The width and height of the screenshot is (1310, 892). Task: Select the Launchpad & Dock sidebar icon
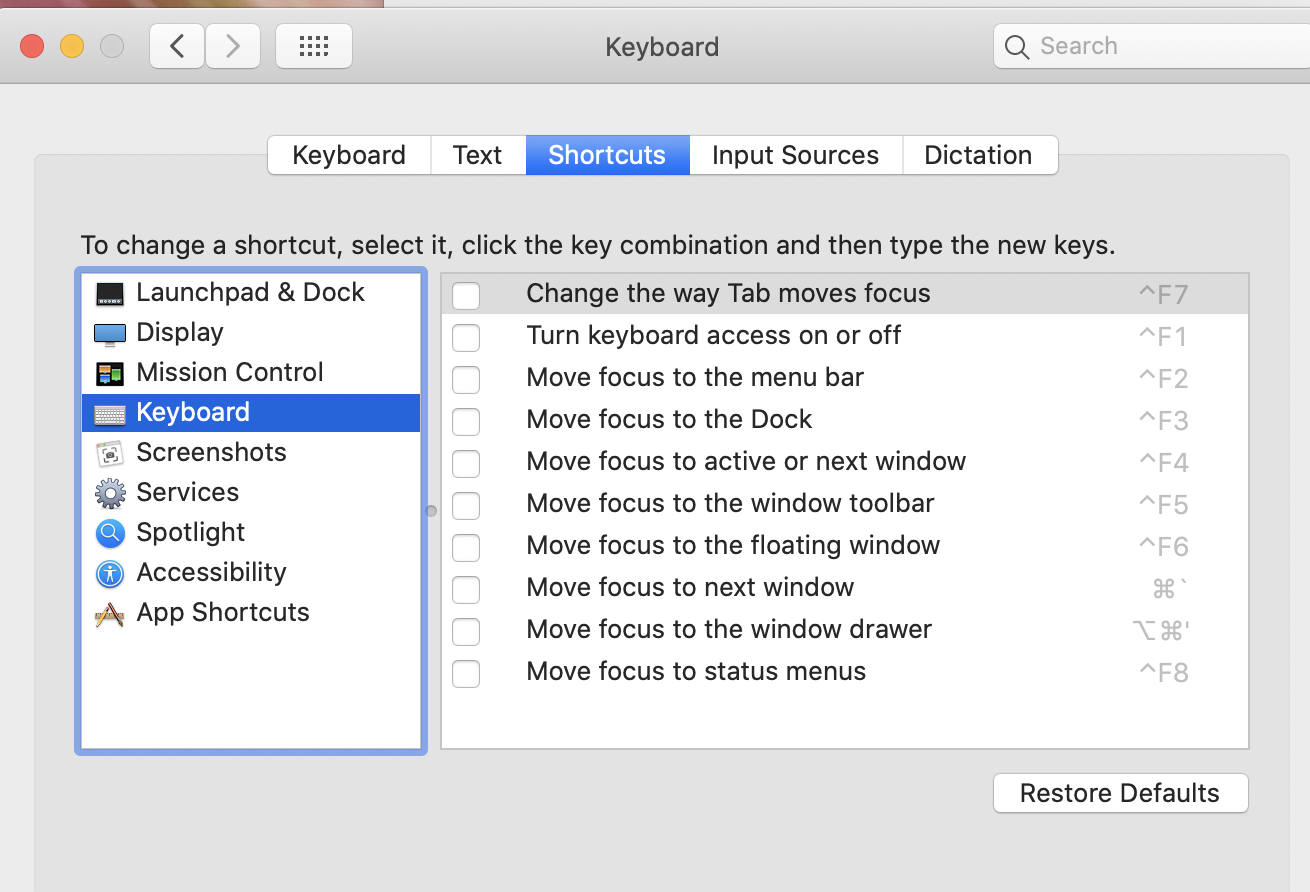click(110, 292)
